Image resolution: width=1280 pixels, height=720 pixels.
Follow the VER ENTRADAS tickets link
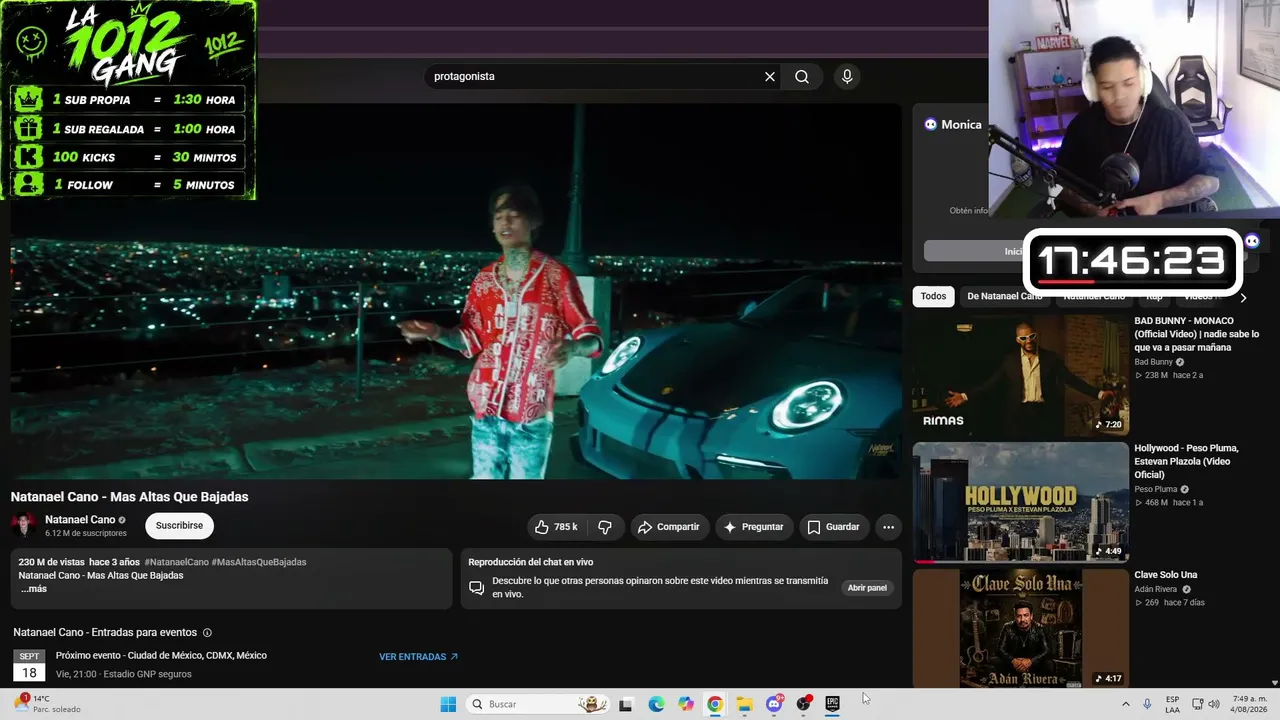[x=418, y=657]
